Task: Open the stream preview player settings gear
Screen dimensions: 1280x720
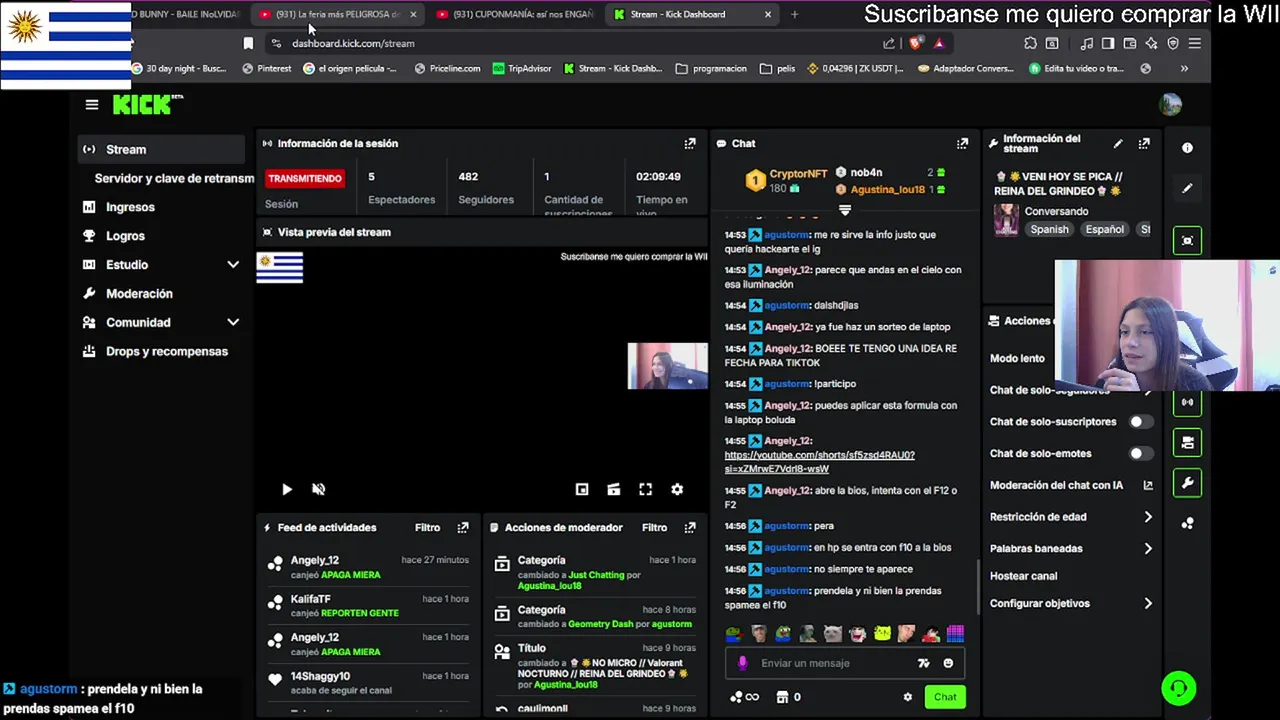Action: 677,489
